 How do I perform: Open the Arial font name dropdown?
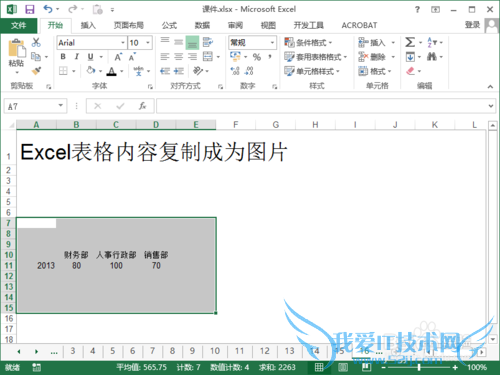[123, 43]
